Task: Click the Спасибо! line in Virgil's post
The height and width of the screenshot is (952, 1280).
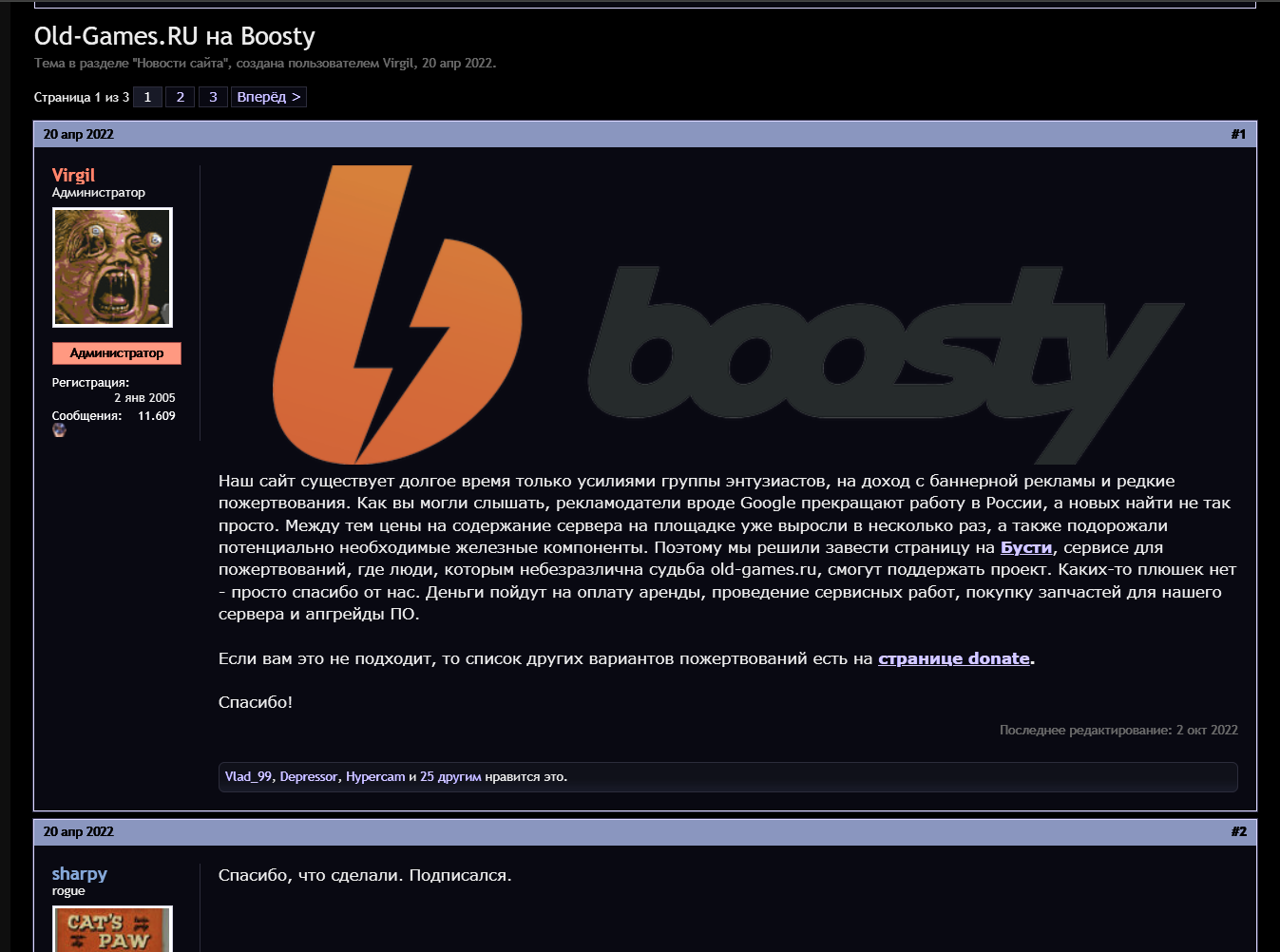Action: point(256,702)
